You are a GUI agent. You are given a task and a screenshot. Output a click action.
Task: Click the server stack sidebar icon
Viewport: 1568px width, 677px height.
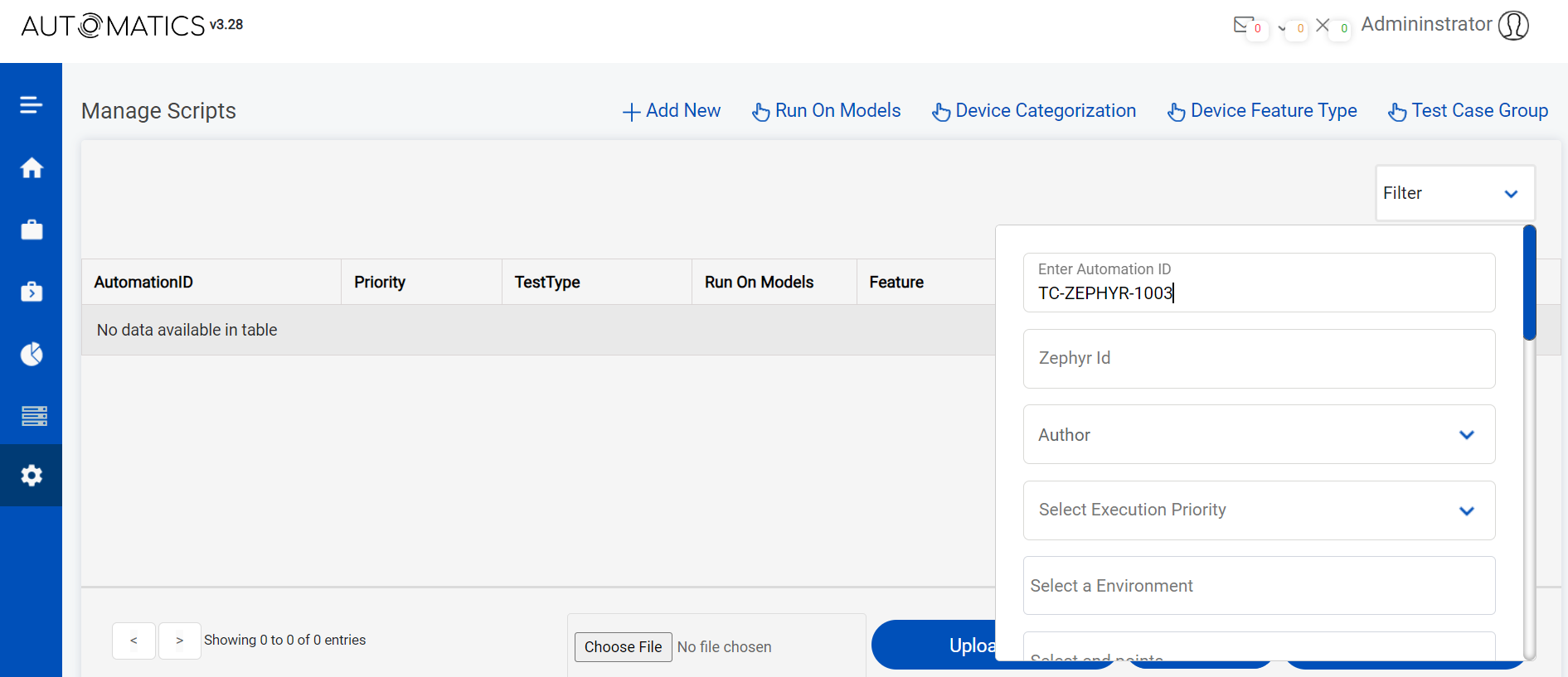(x=34, y=415)
